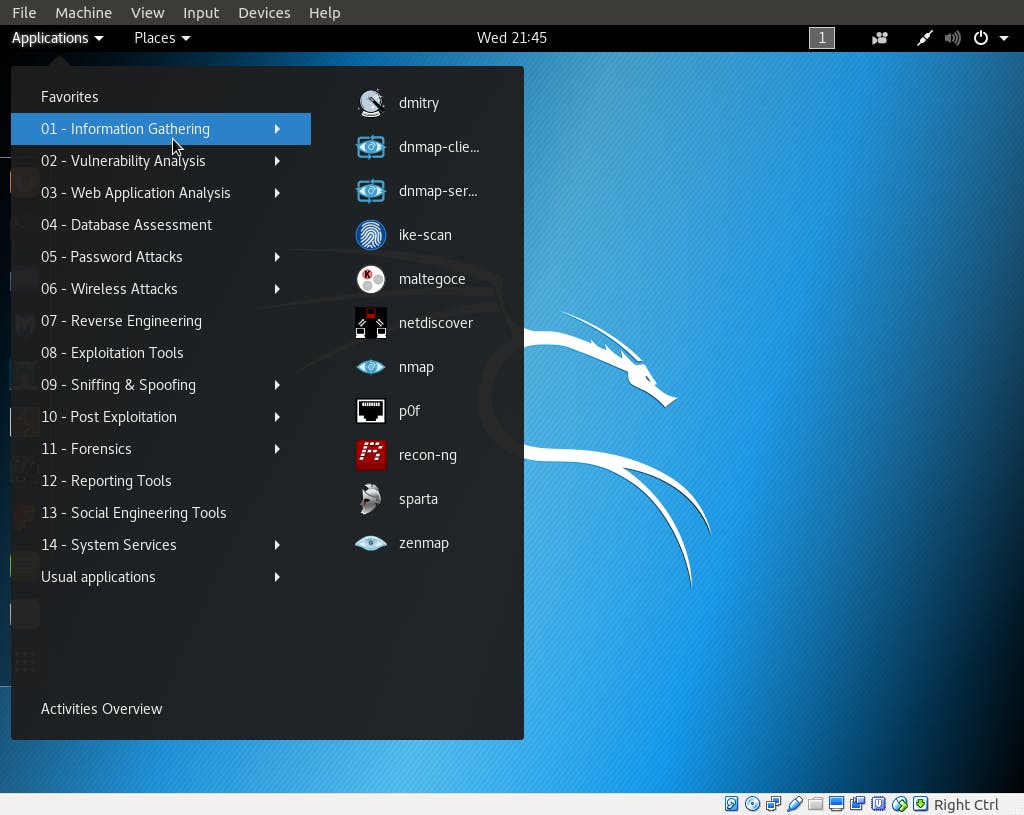Select Favorites in the Applications menu
The height and width of the screenshot is (815, 1024).
coord(69,97)
